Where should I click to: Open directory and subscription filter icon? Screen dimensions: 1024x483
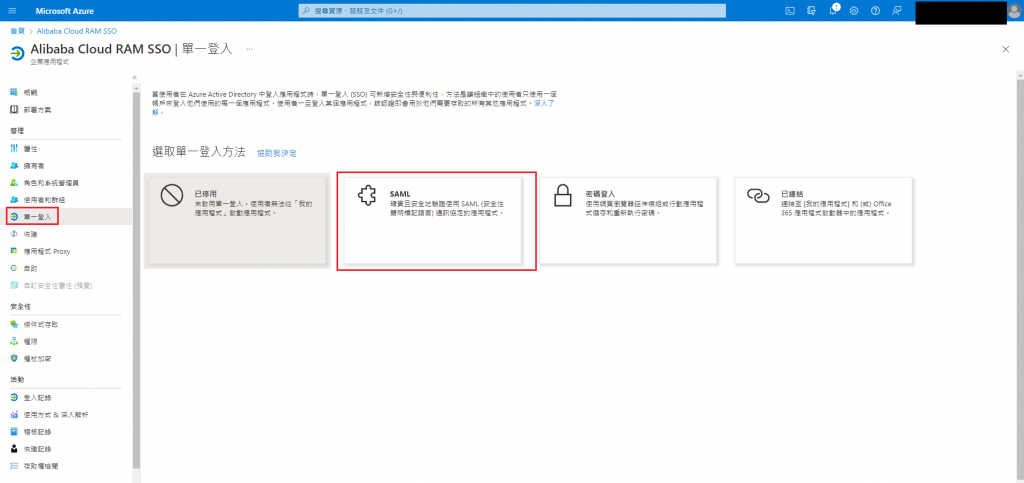point(812,10)
